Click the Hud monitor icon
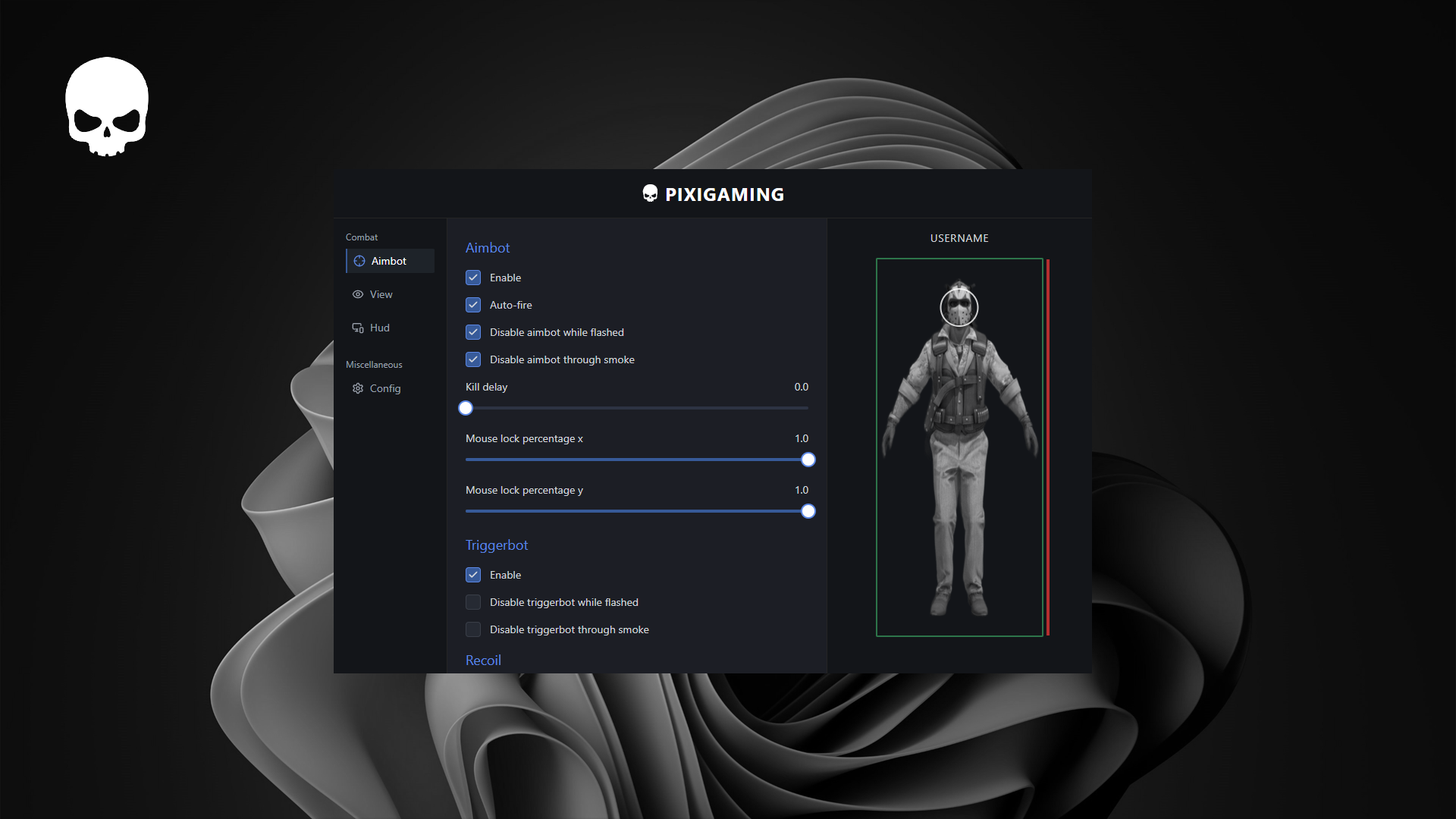The image size is (1456, 819). coord(358,328)
